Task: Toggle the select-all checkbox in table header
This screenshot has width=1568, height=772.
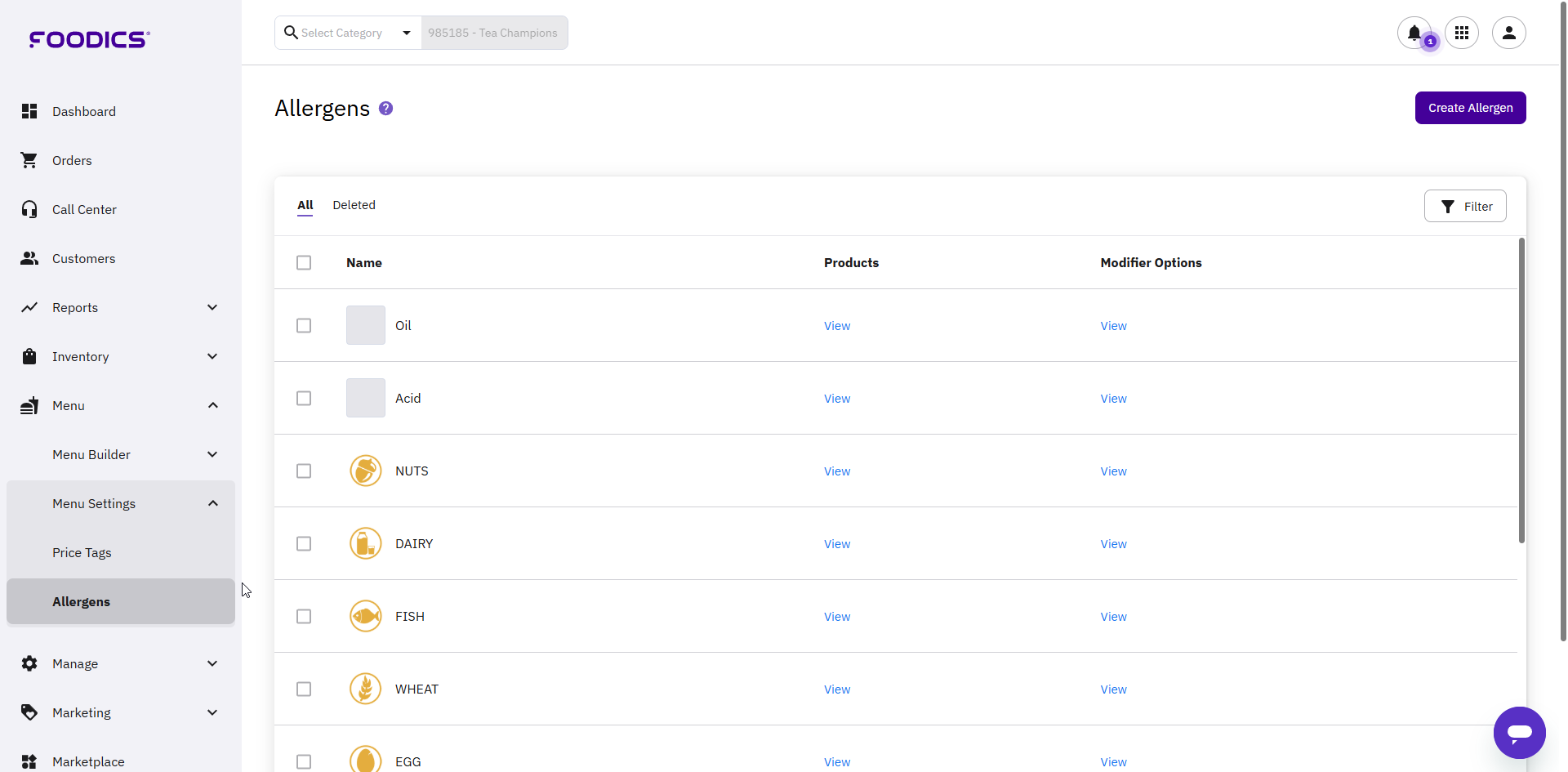Action: tap(304, 263)
